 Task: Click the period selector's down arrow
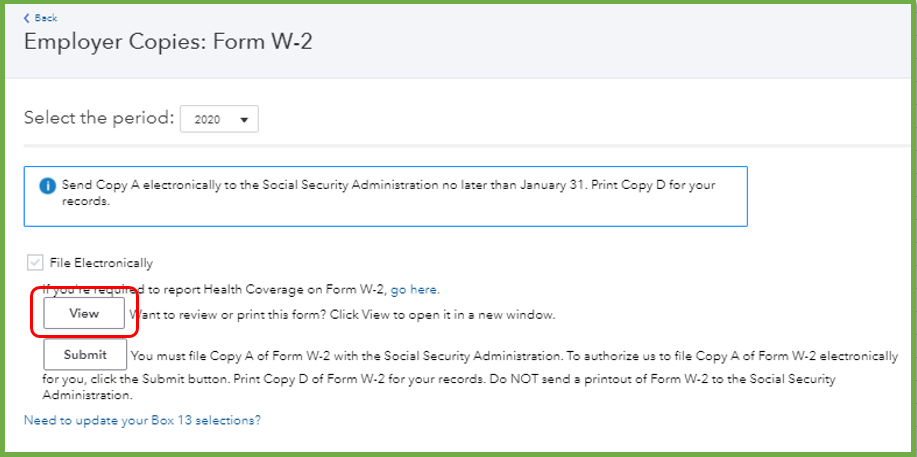click(x=243, y=120)
